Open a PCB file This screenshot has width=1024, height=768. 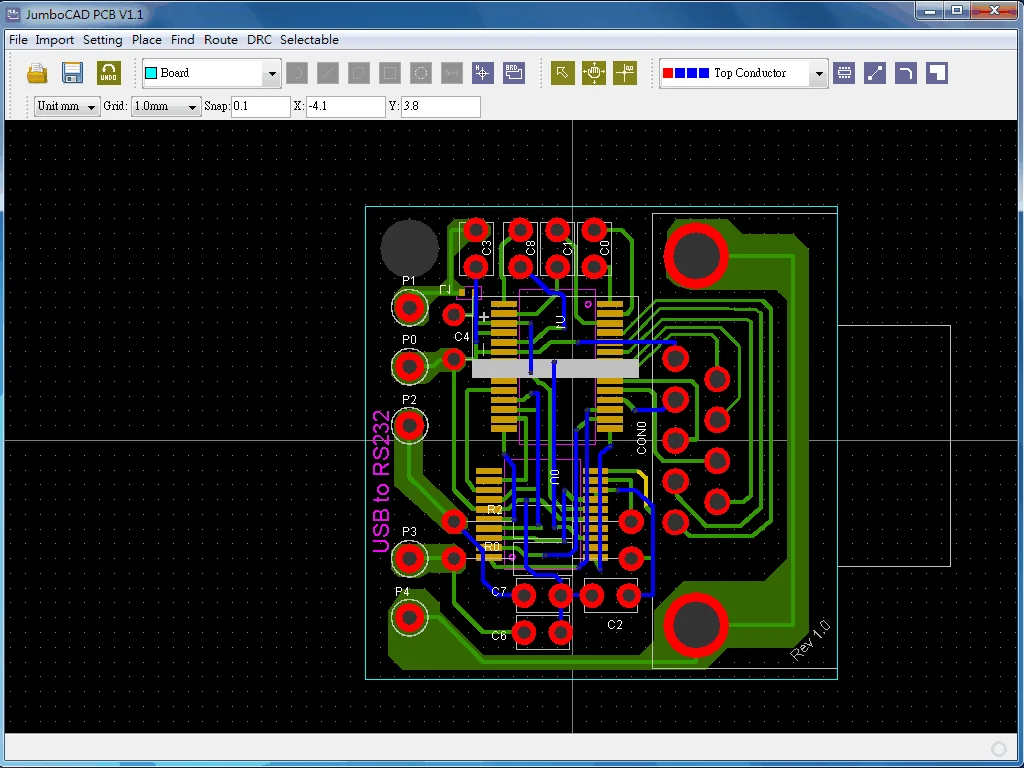[37, 72]
